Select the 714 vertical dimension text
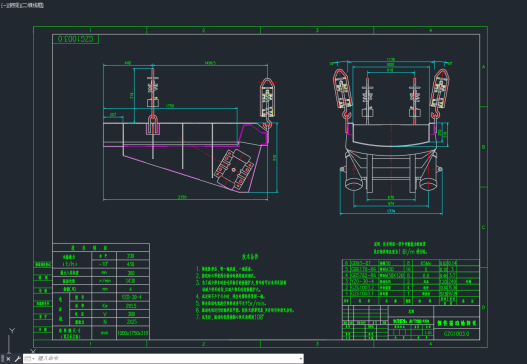The height and width of the screenshot is (364, 527). pos(132,95)
